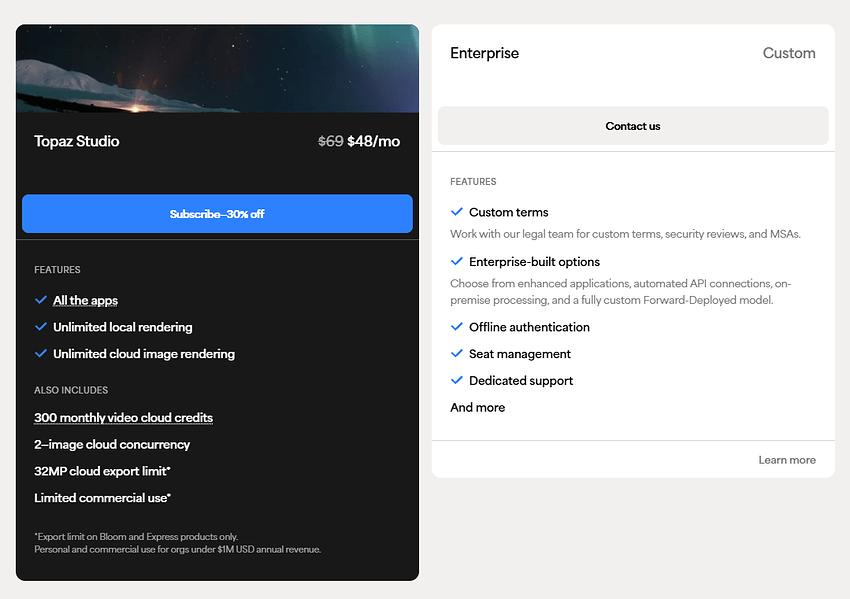This screenshot has width=850, height=599.
Task: Click the legal team custom terms description
Action: [x=625, y=234]
